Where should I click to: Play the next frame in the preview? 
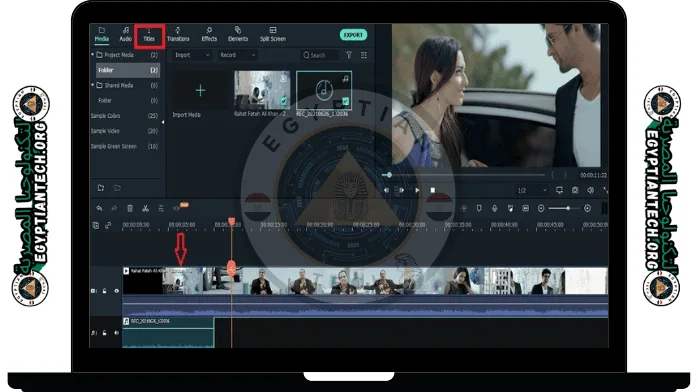click(402, 190)
